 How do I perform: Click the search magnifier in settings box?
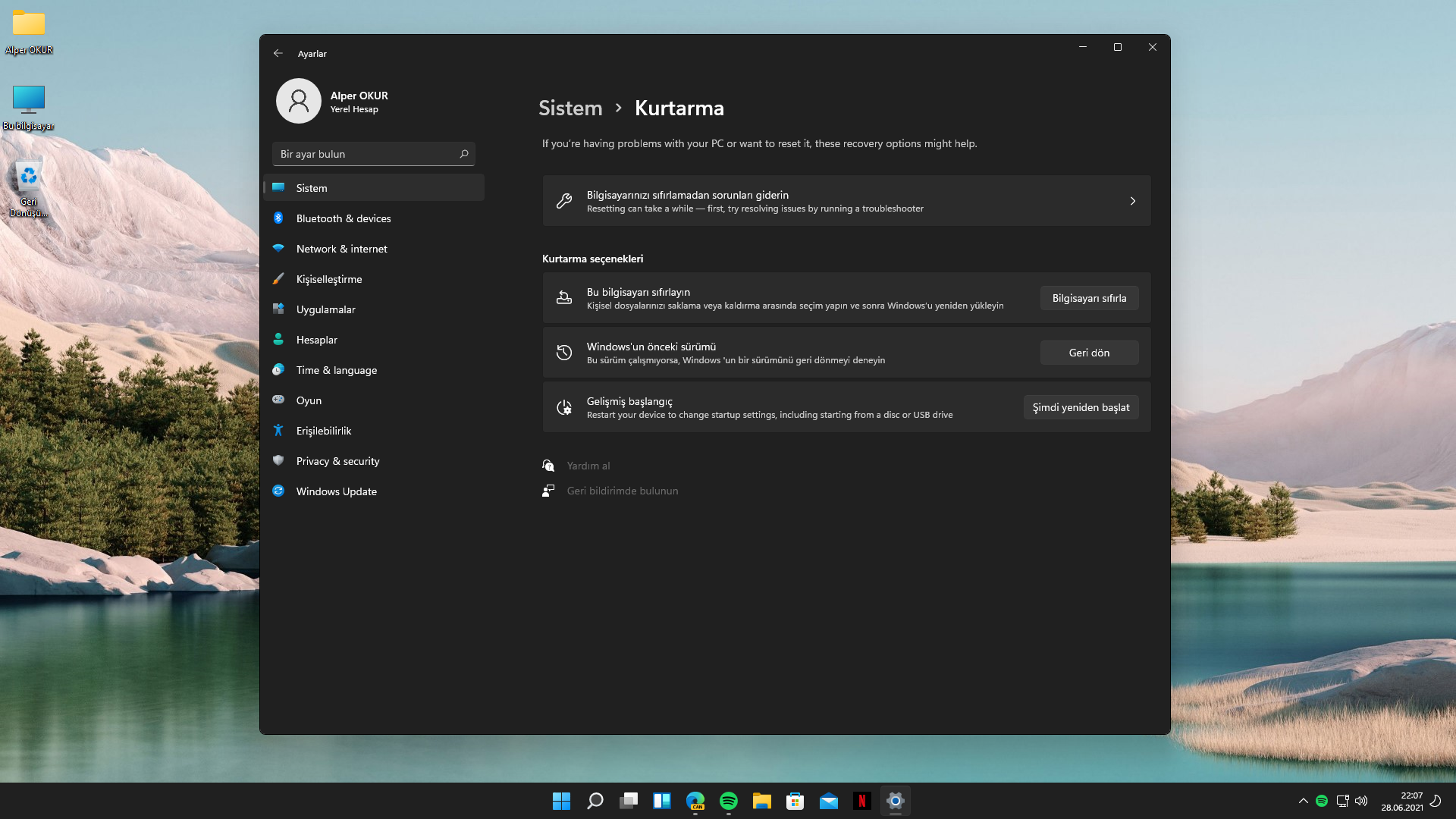(464, 154)
